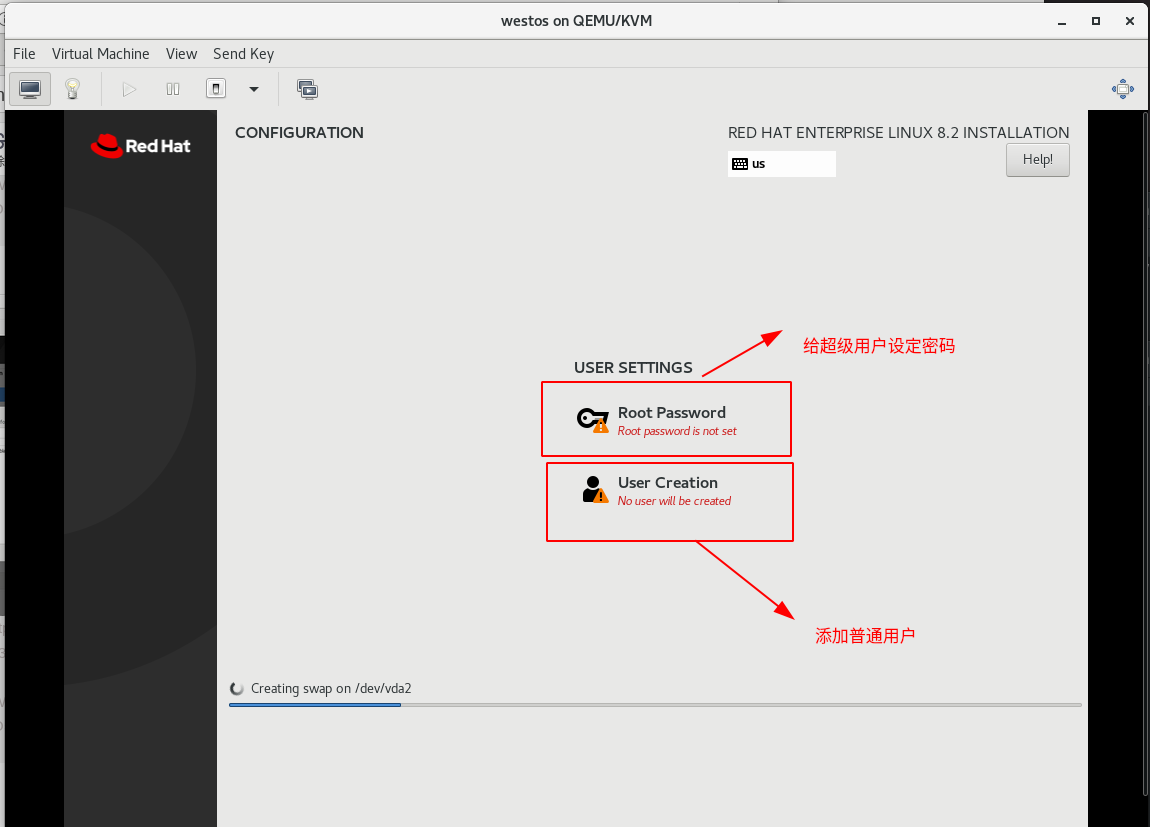Close the westos QEMU/KVM window

tap(1129, 21)
